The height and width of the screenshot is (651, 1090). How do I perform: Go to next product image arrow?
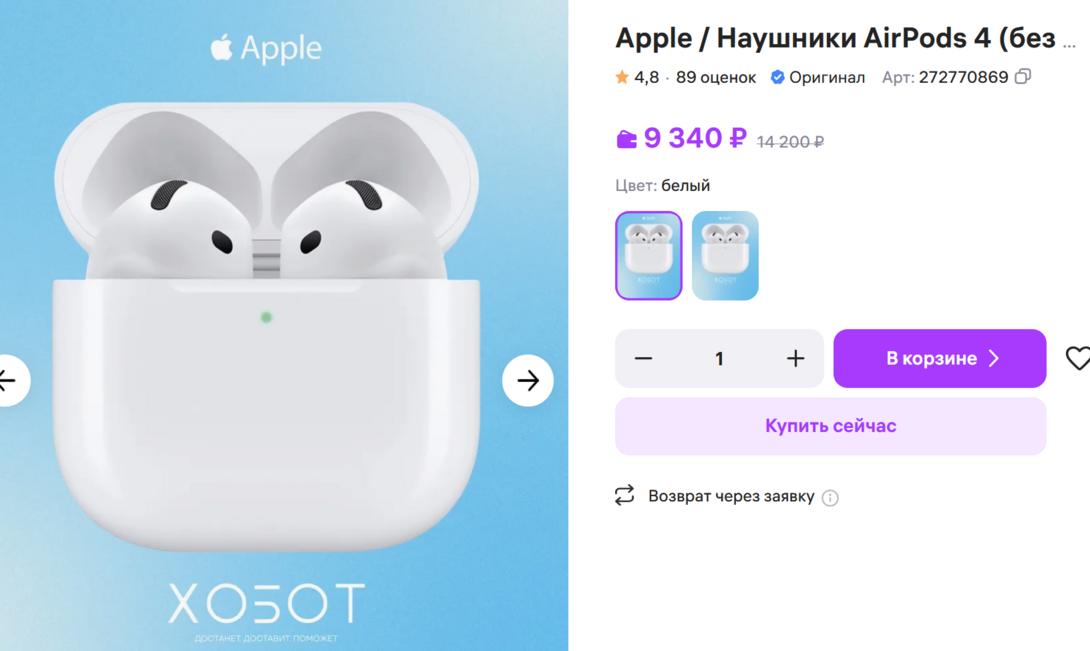click(528, 380)
